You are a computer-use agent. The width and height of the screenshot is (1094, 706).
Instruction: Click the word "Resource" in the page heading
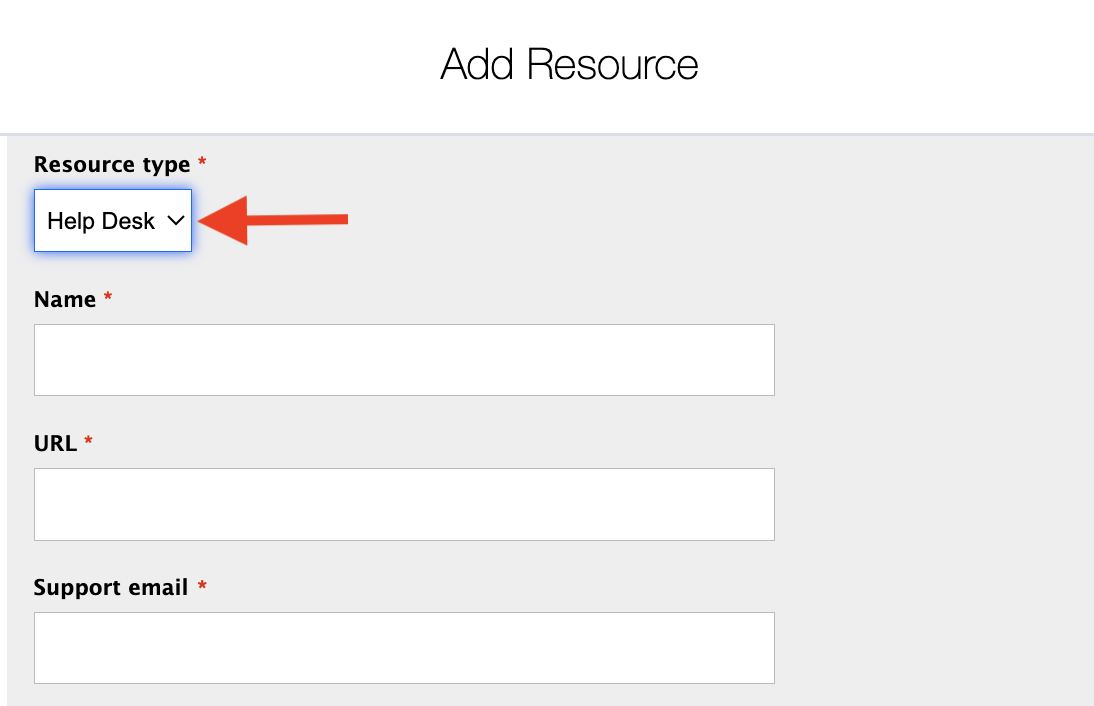pyautogui.click(x=613, y=65)
